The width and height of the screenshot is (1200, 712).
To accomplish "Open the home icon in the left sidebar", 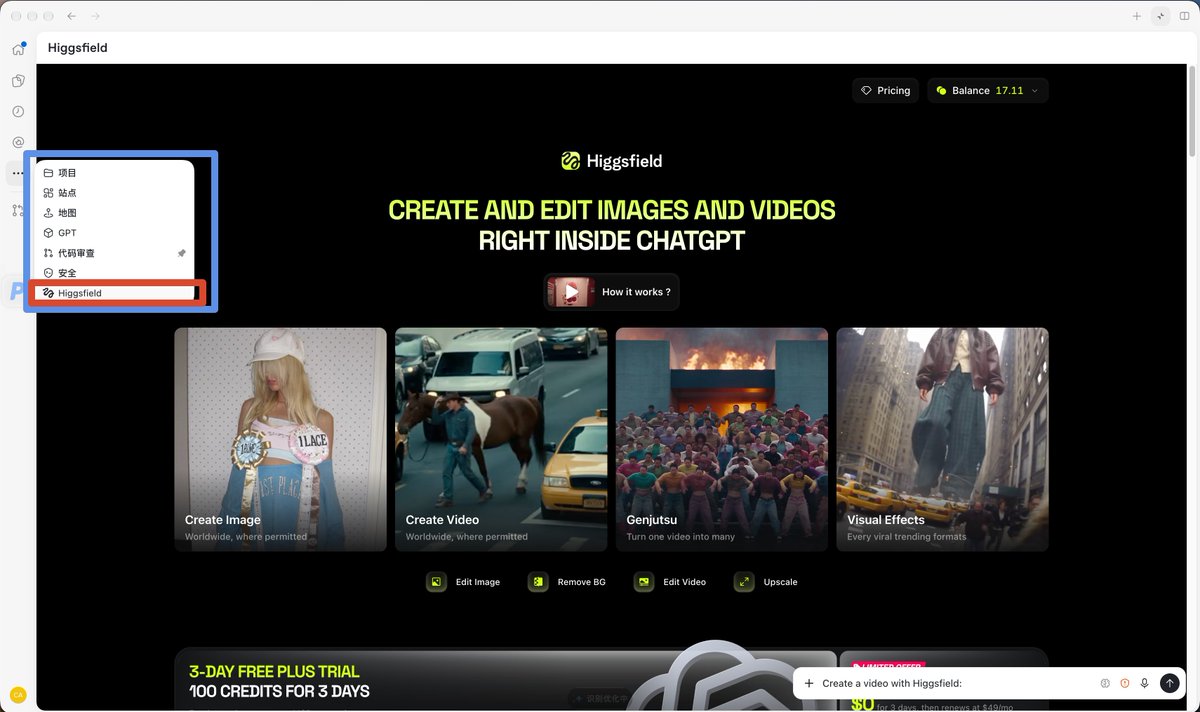I will point(18,49).
